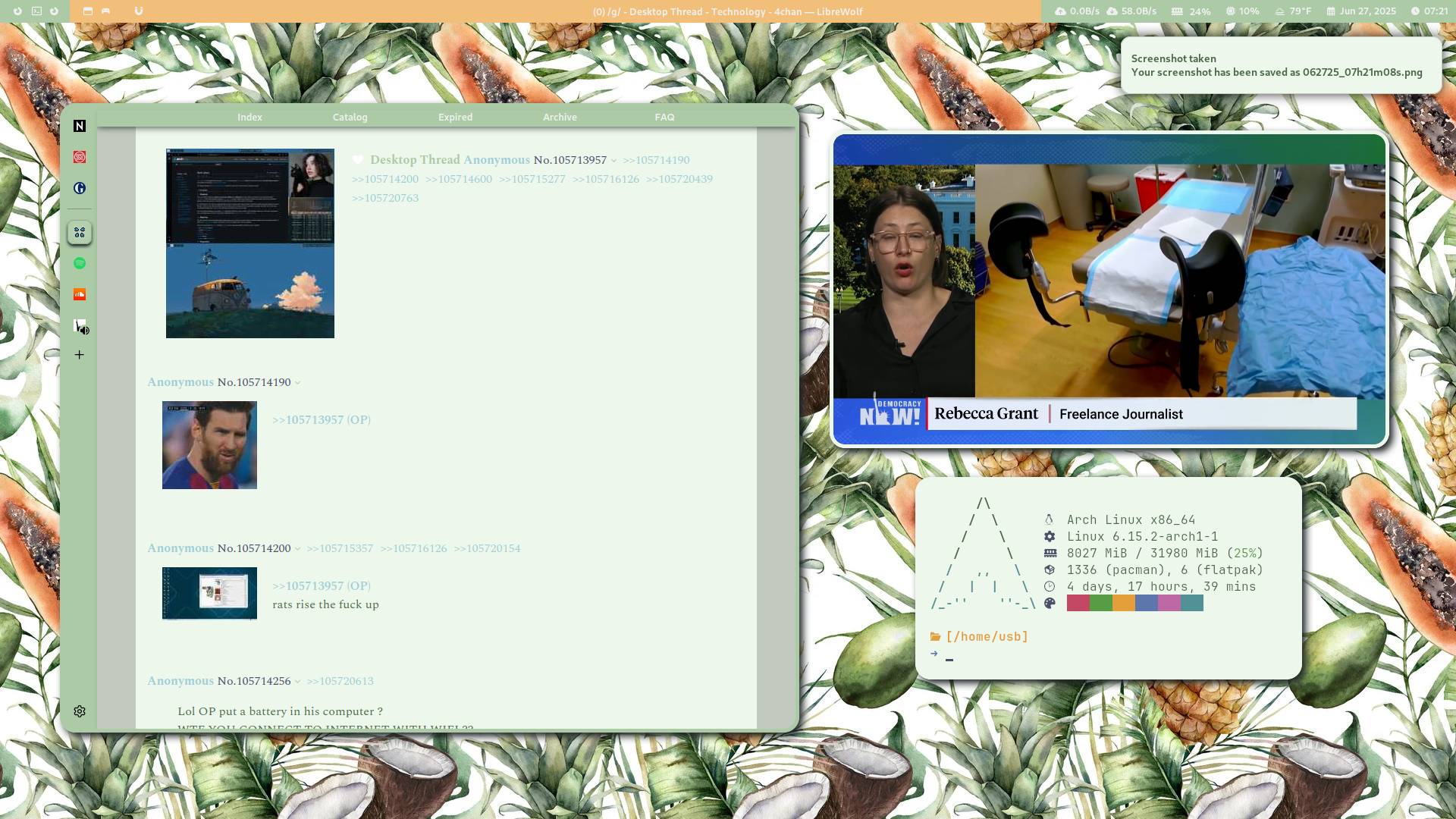Click the terminal icon in the top bar
Screen dimensions: 1456x819
[x=36, y=11]
